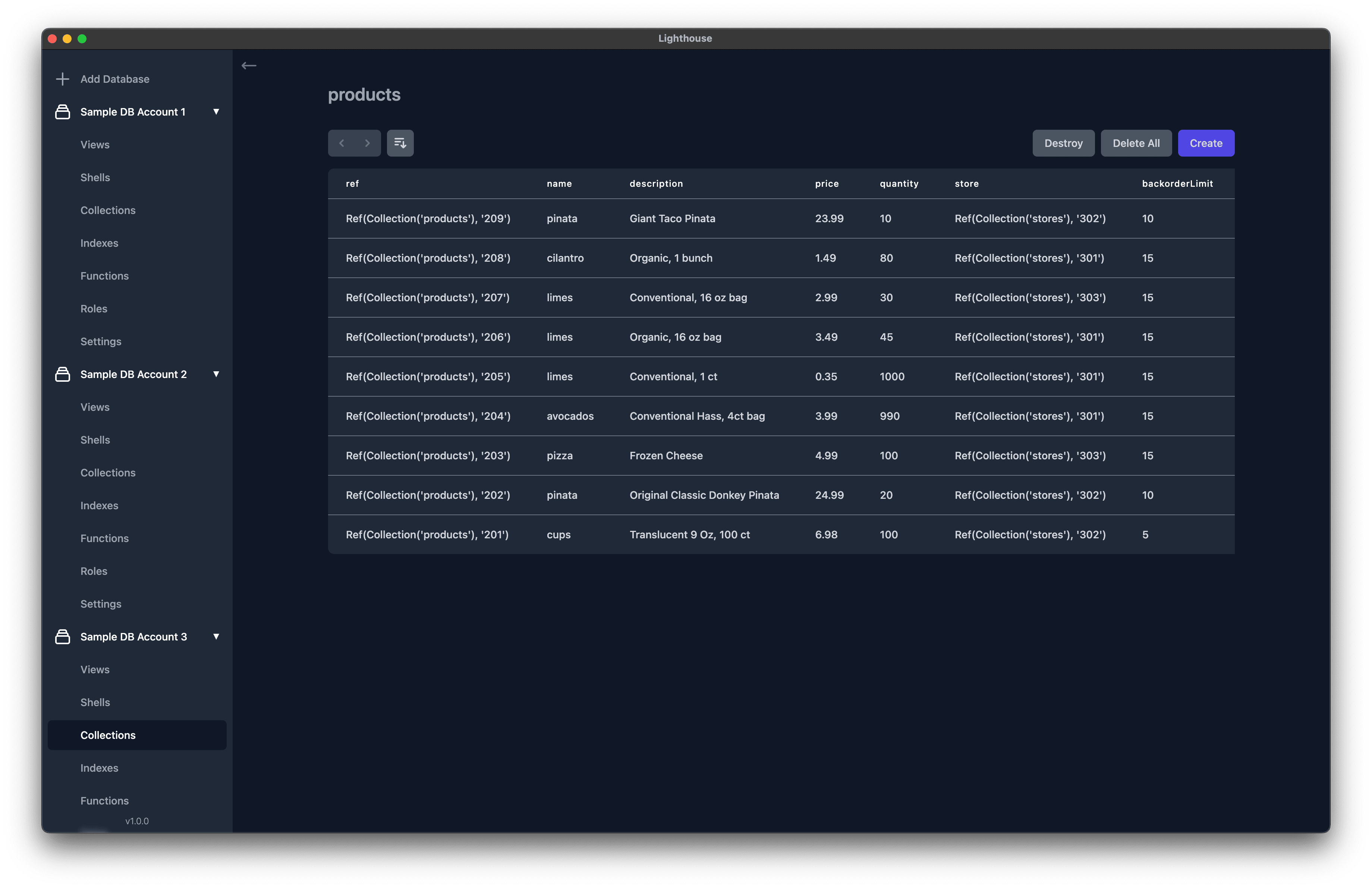Click the backorderLimit column header
Viewport: 1372px width, 888px height.
coord(1177,184)
